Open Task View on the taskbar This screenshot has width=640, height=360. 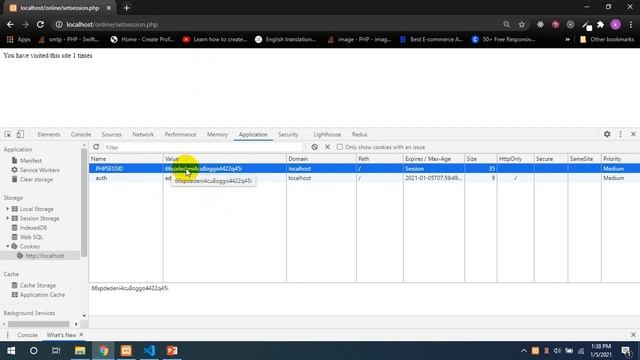point(56,351)
